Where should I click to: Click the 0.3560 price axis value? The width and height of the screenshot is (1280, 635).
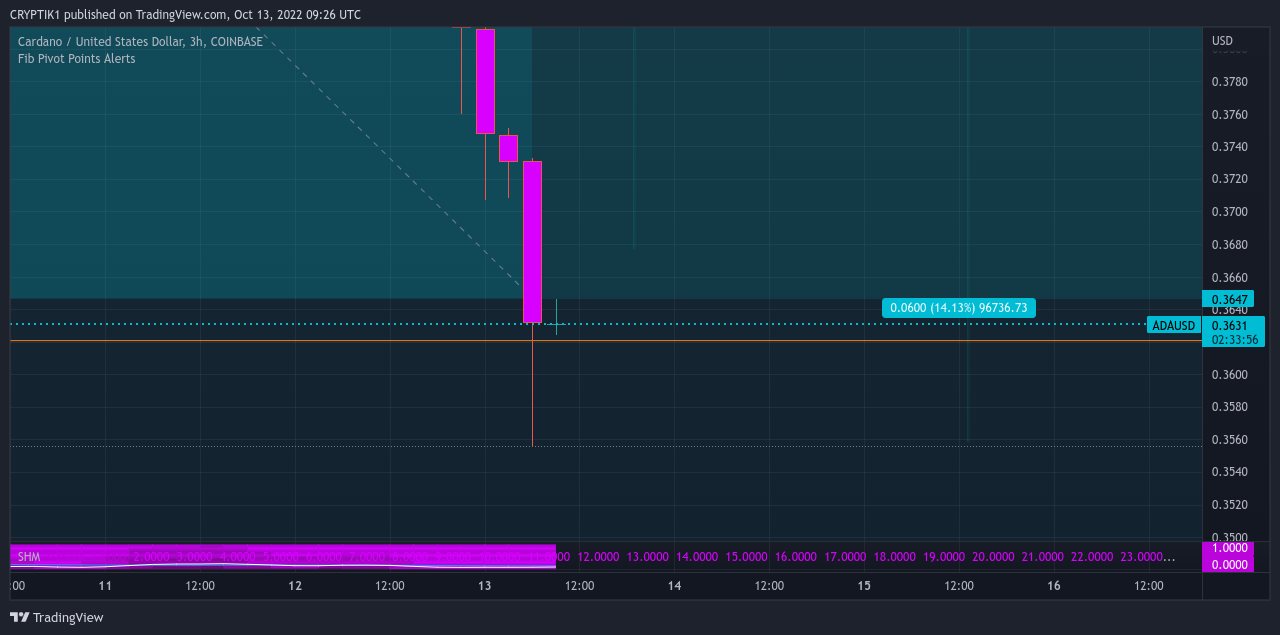pyautogui.click(x=1229, y=440)
